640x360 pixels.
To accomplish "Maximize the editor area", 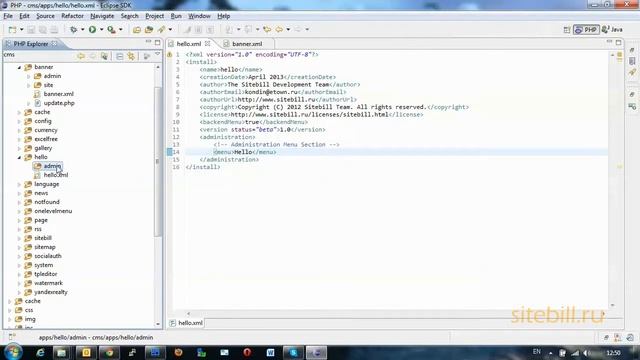I will [x=618, y=42].
